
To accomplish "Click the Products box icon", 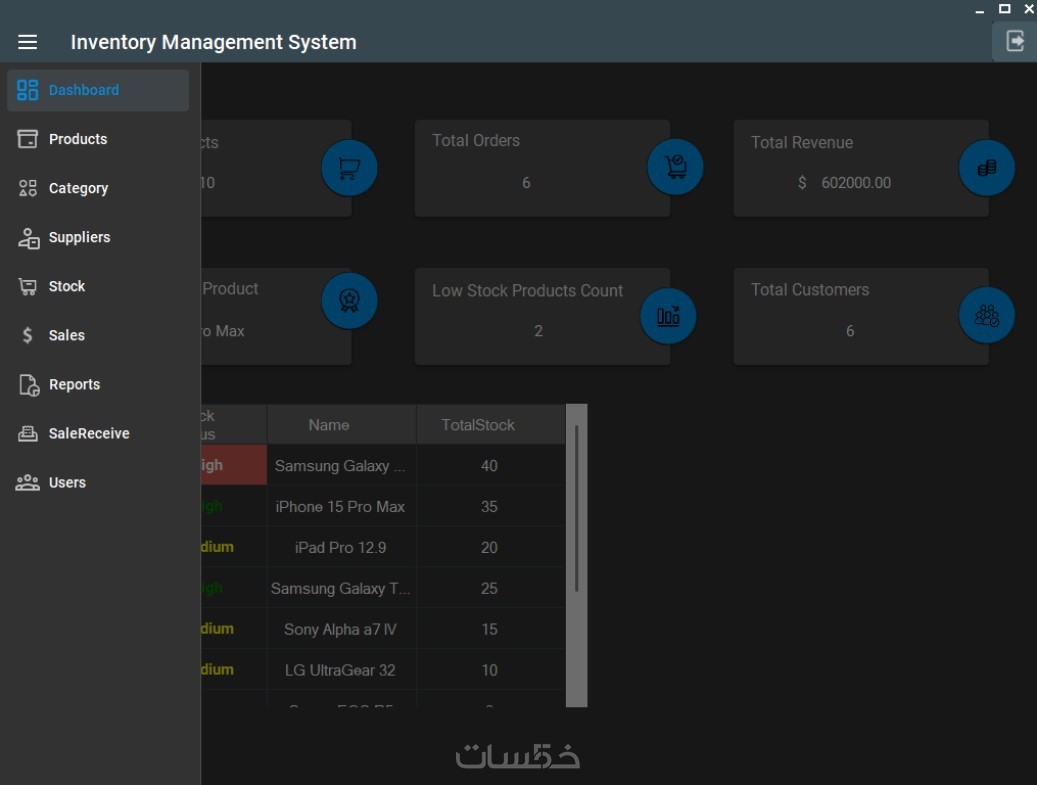I will (27, 139).
